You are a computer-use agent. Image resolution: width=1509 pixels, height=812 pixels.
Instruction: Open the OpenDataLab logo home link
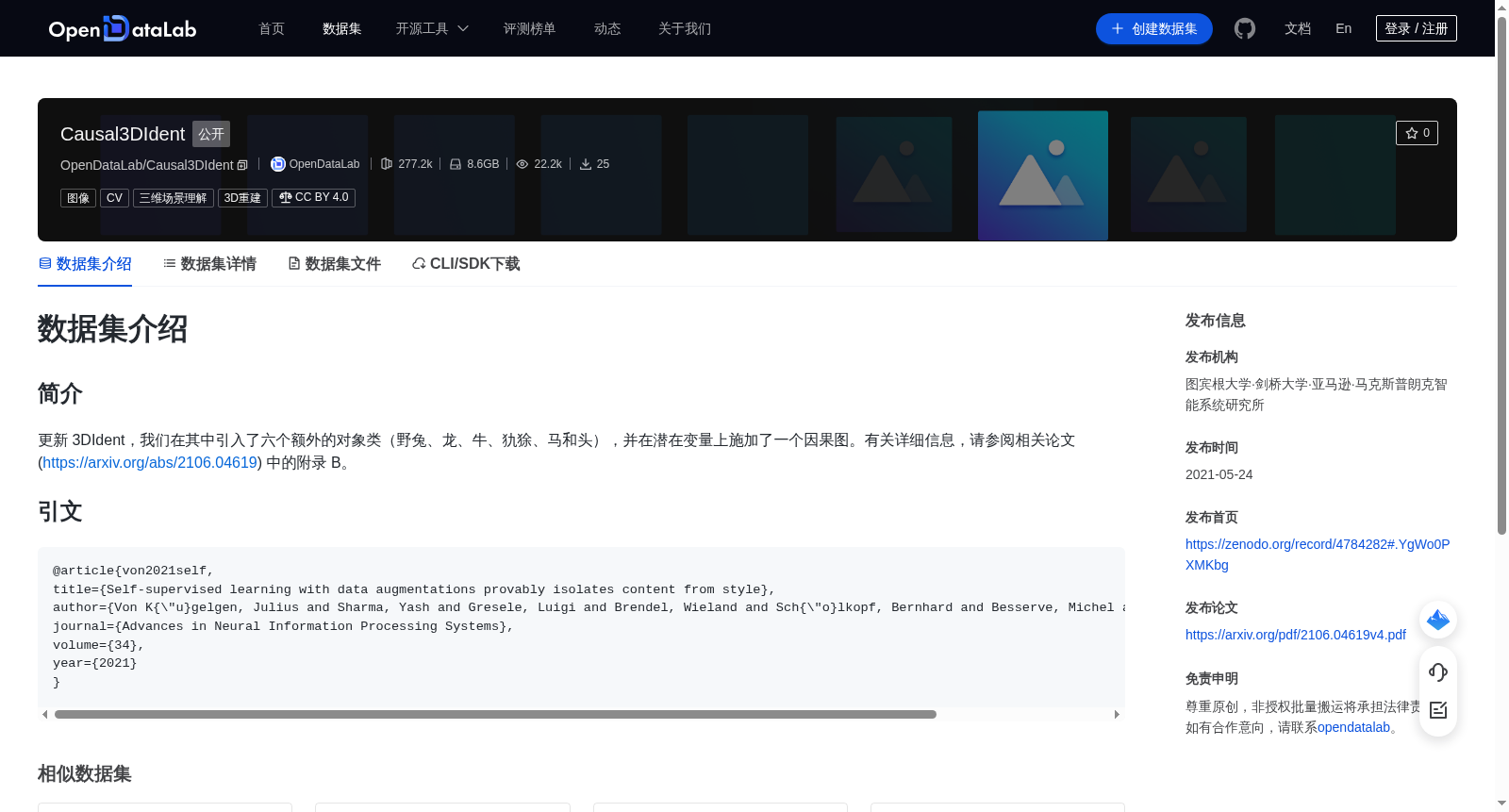coord(123,28)
